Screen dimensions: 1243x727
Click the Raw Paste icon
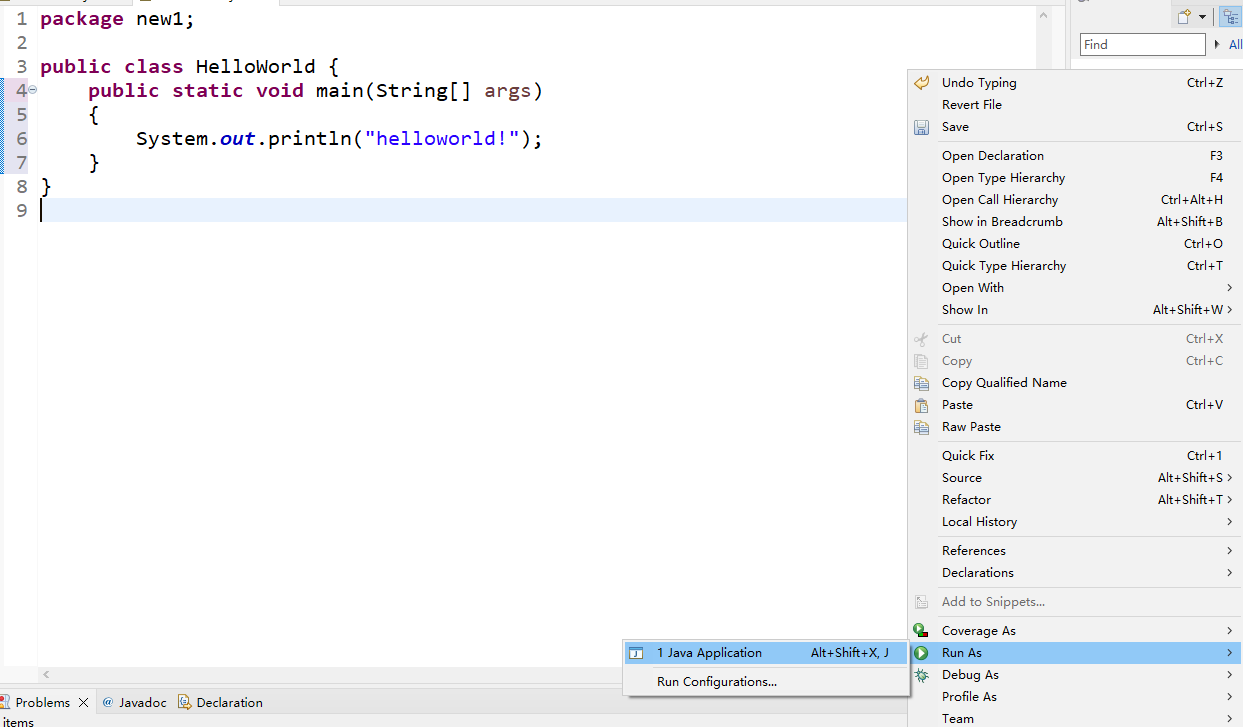tap(922, 427)
